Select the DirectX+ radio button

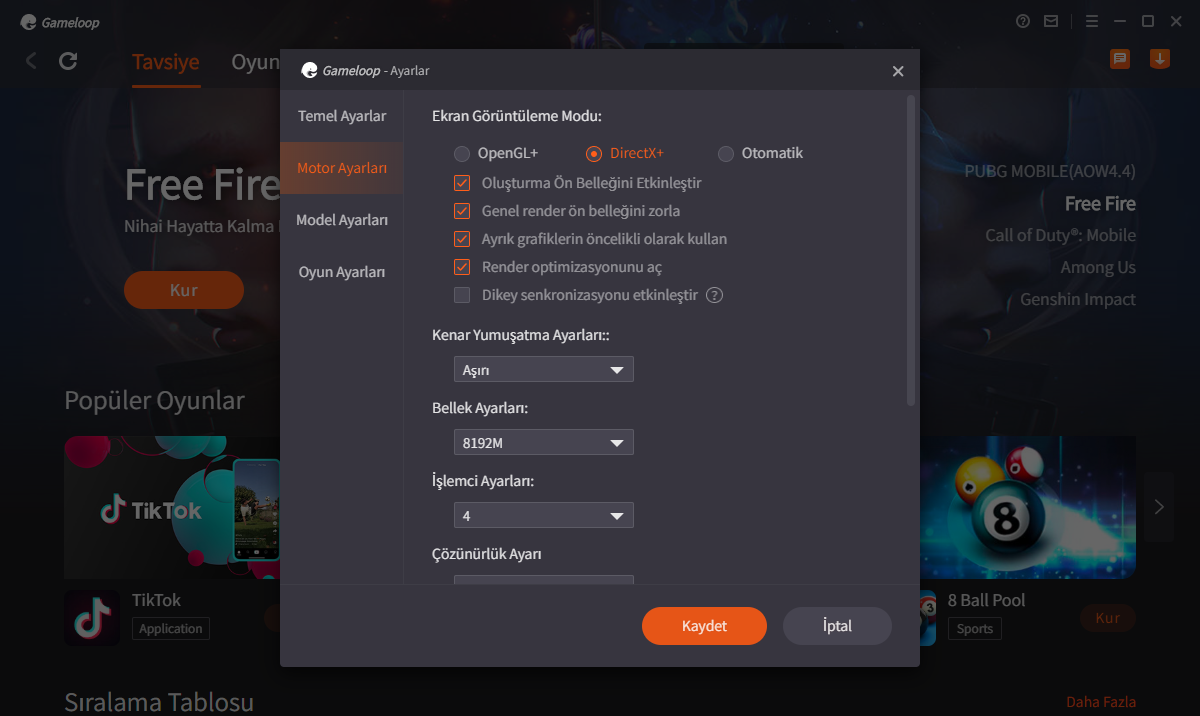[x=594, y=154]
